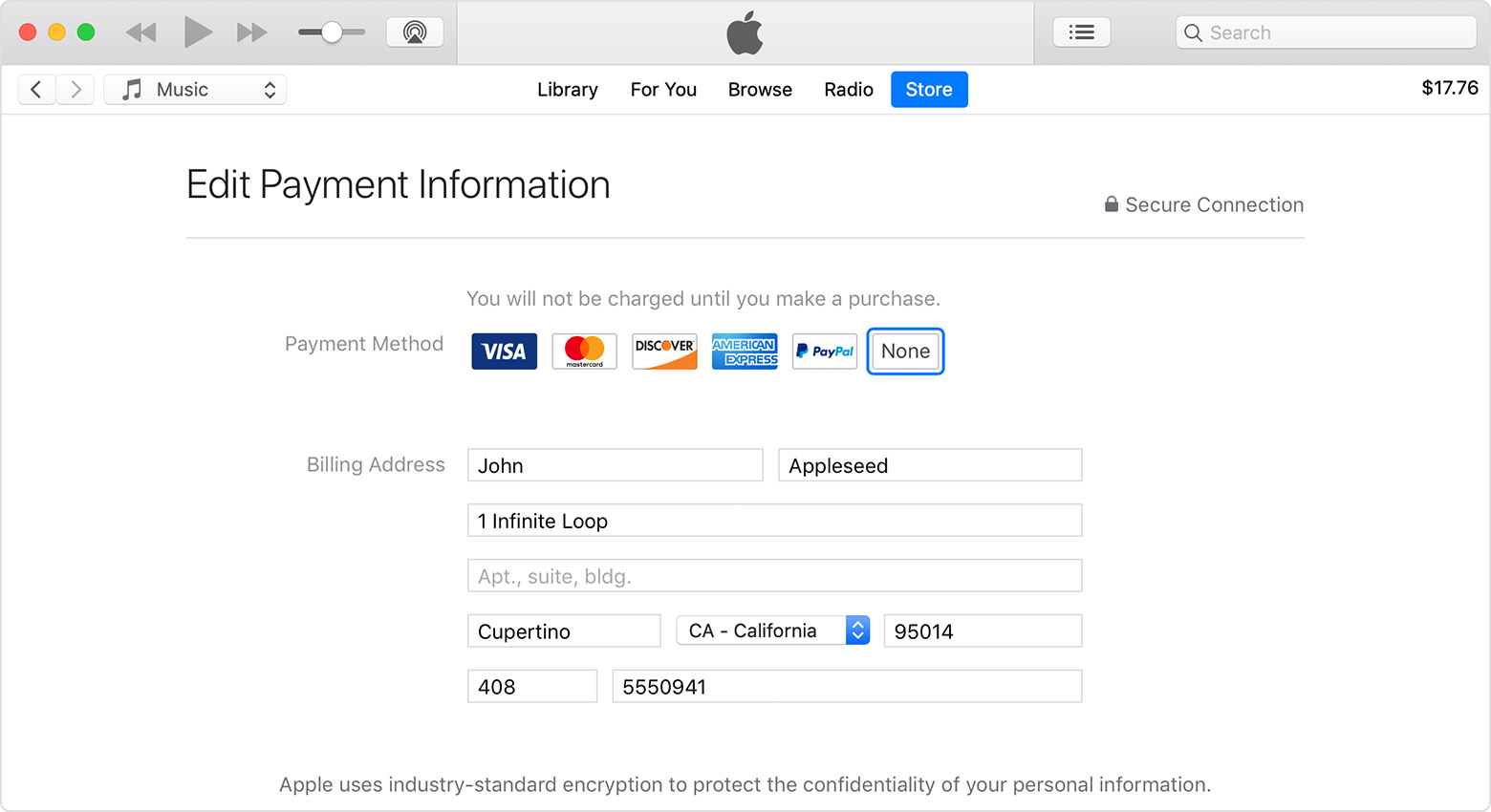Click the last name field with Appleseed
Screen dimensions: 1491x812
930,465
